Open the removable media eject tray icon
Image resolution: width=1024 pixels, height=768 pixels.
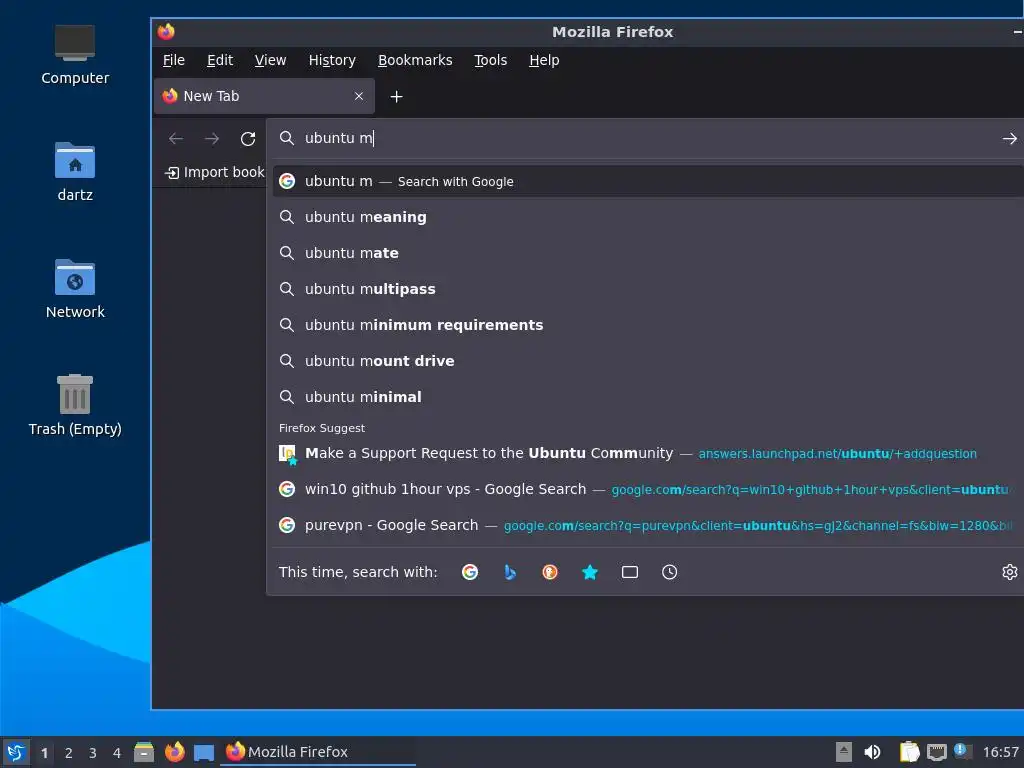(844, 752)
